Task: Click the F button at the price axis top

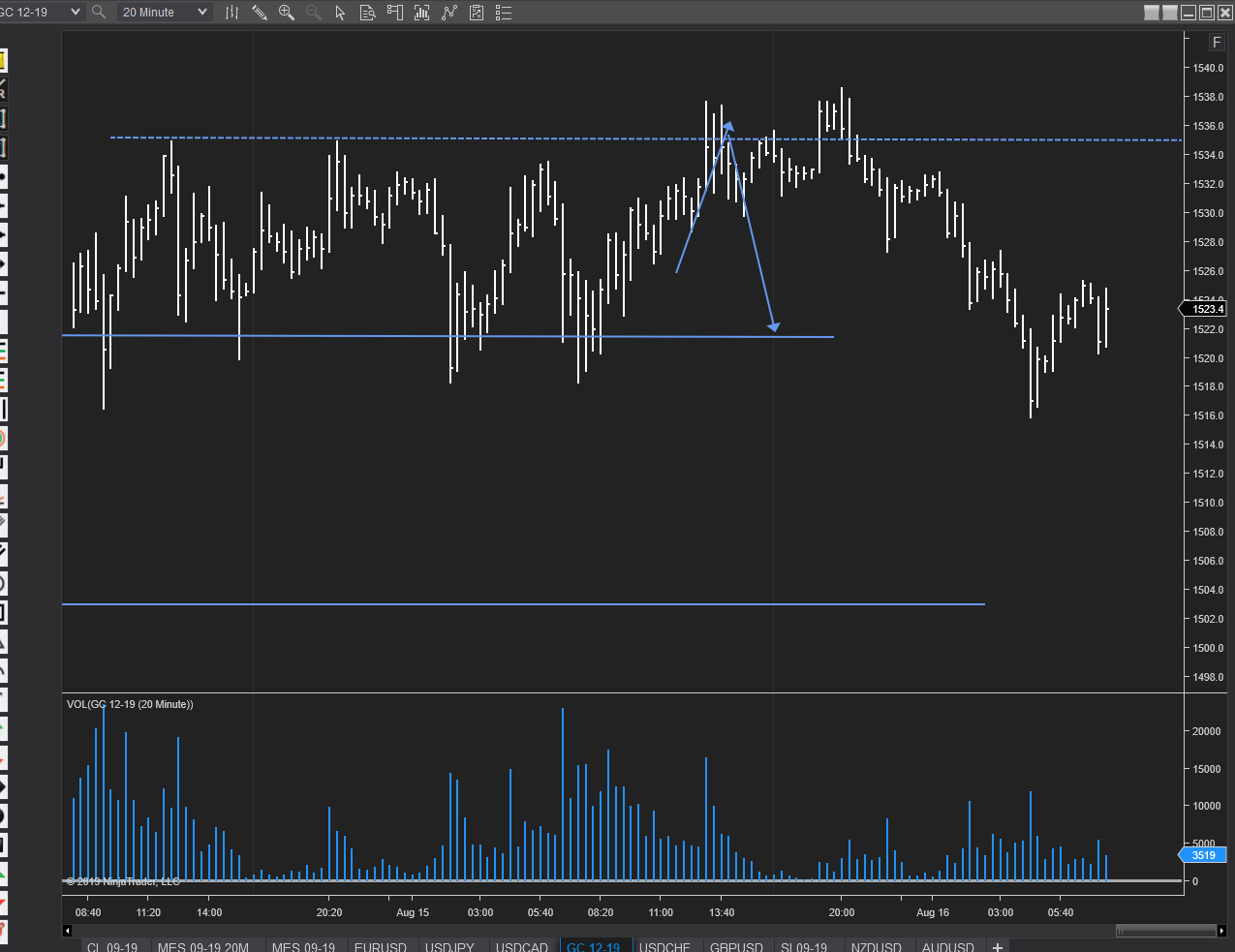Action: [x=1217, y=42]
